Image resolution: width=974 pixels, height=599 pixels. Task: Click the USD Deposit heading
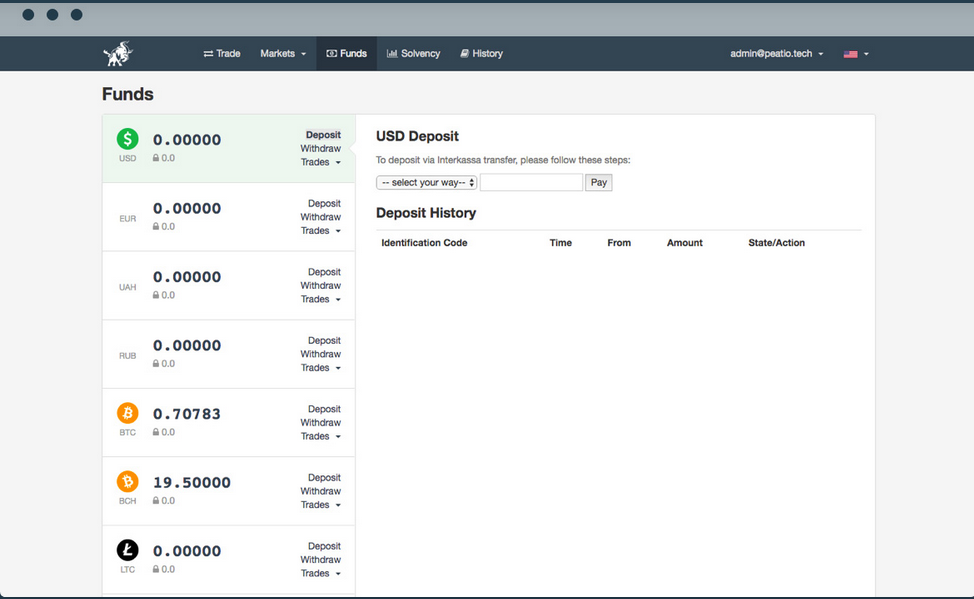(417, 136)
